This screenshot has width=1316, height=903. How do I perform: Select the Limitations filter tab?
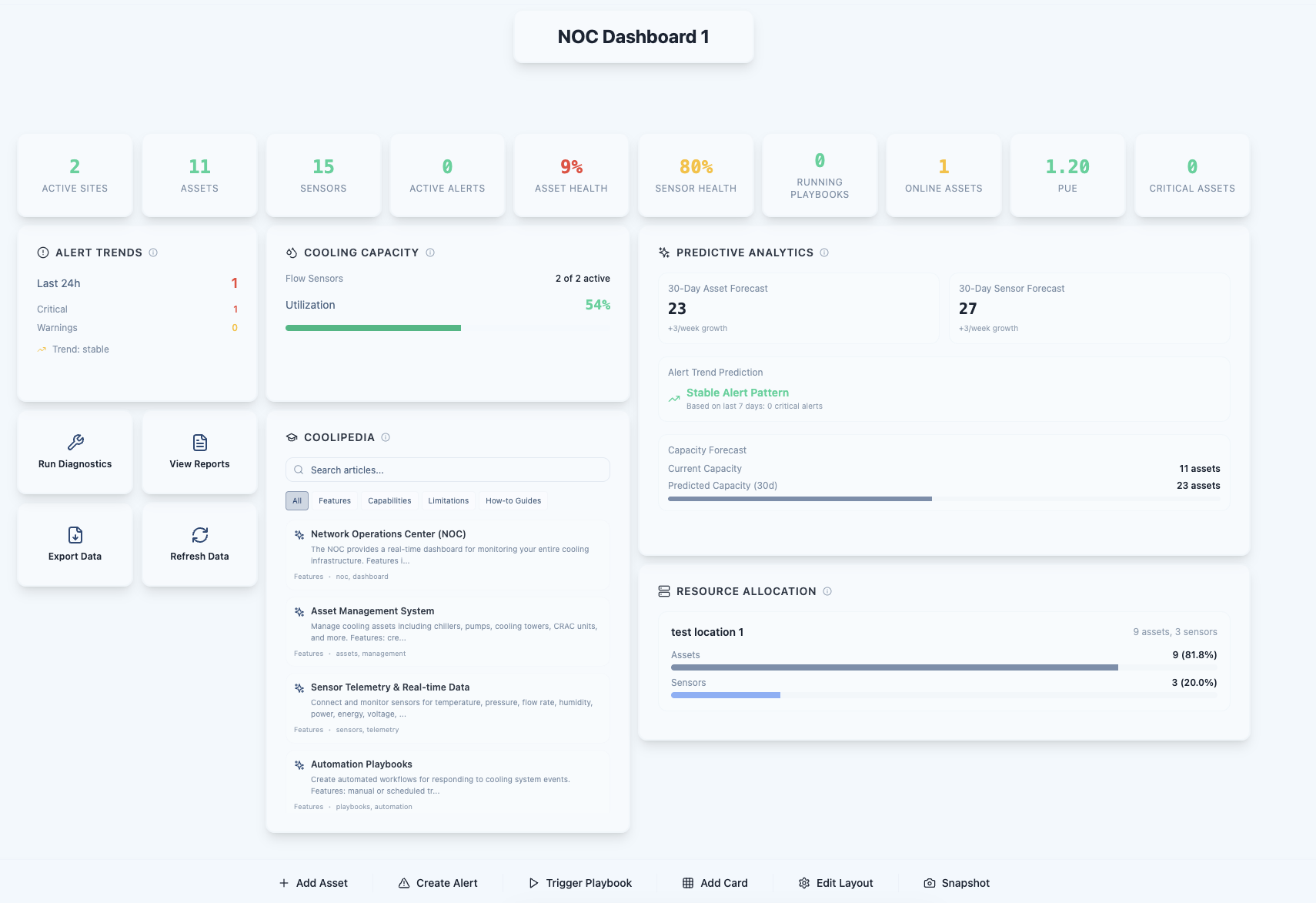coord(449,500)
